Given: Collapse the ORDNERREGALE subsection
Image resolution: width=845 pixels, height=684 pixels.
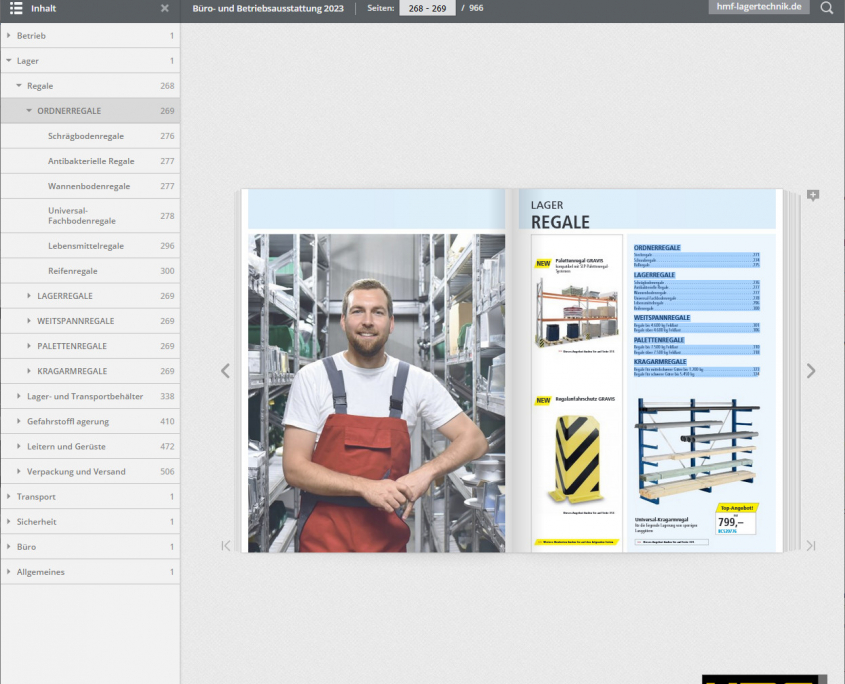Looking at the screenshot, I should pyautogui.click(x=29, y=111).
